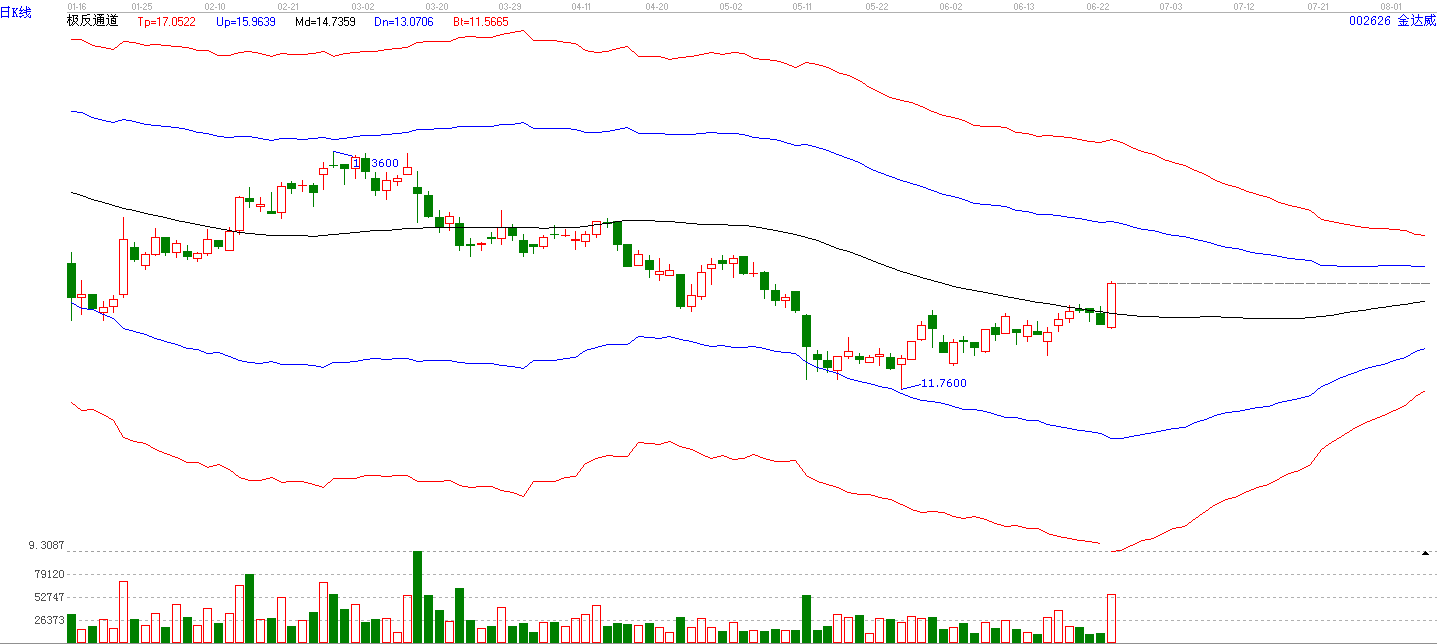This screenshot has height=644, width=1437.
Task: Click the 06-22 date label
Action: click(1098, 6)
